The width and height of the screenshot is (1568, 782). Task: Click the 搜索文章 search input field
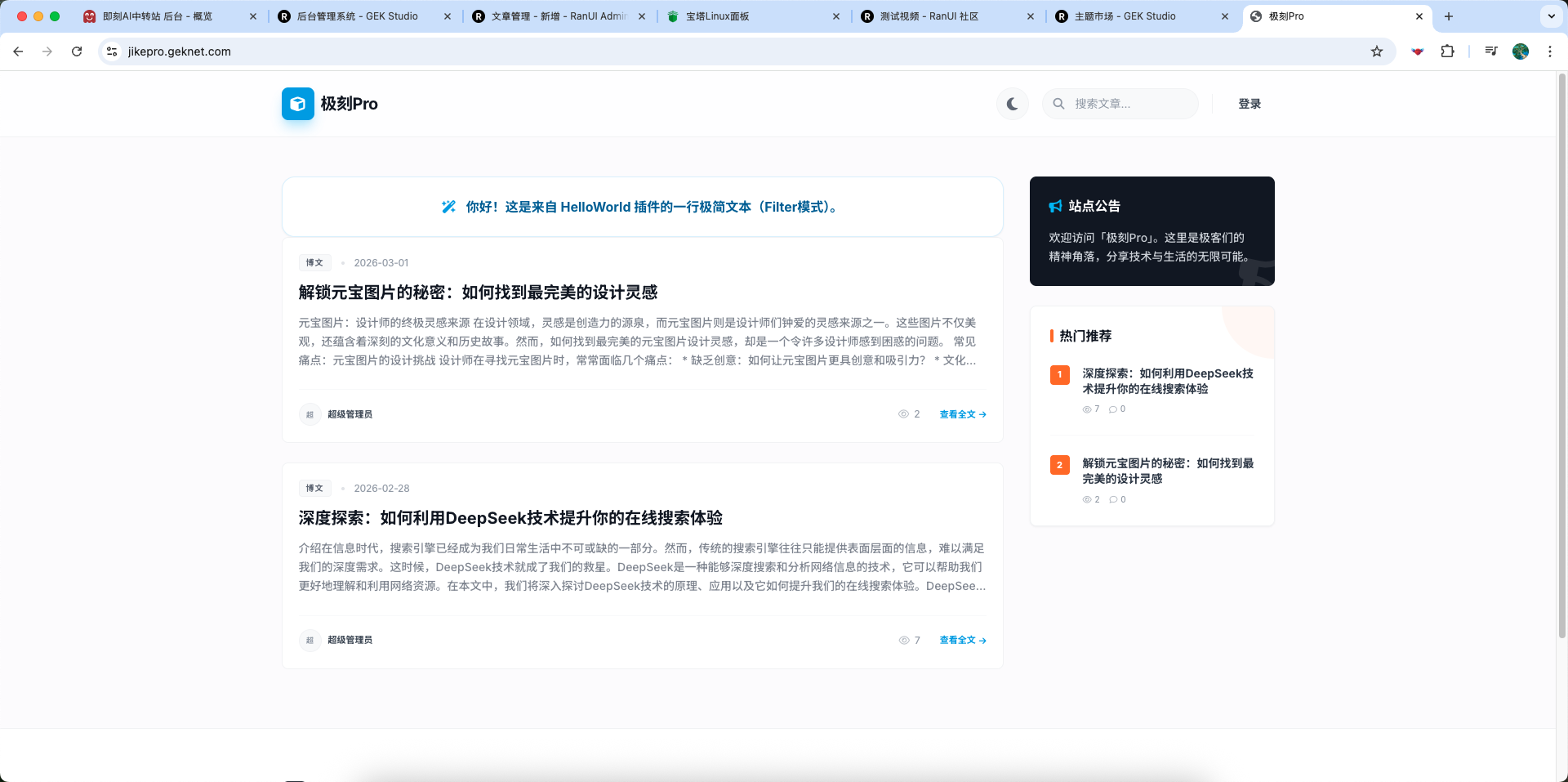click(1127, 104)
